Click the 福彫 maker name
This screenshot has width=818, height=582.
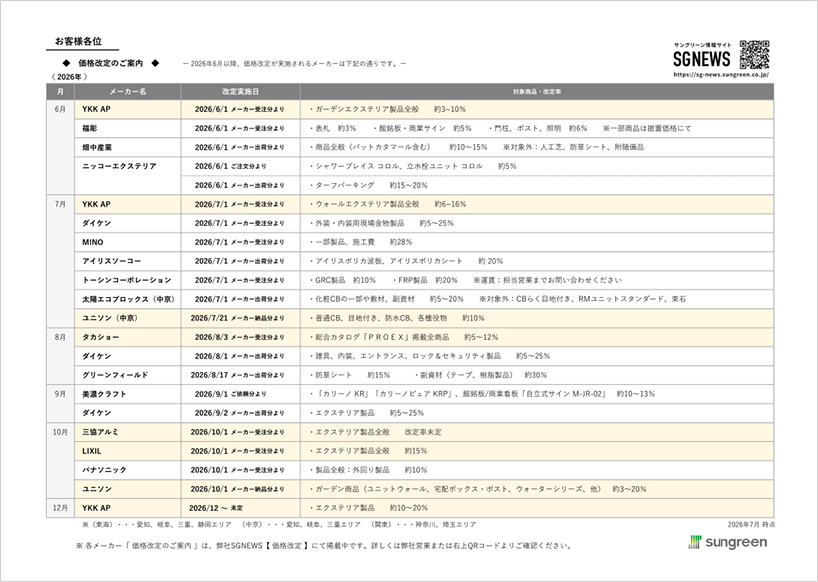coord(89,128)
